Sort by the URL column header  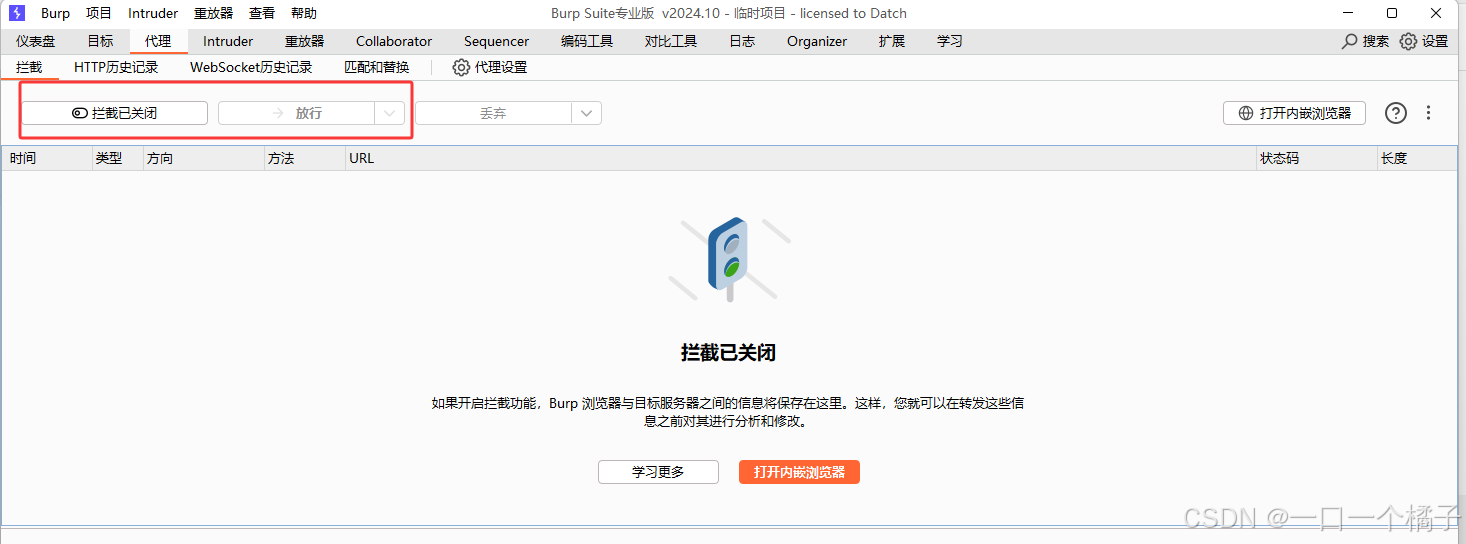[x=801, y=158]
